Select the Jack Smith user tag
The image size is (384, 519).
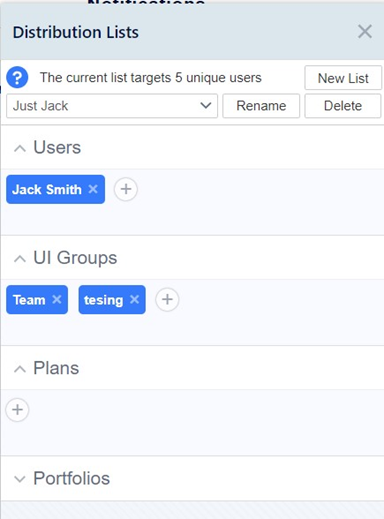pyautogui.click(x=47, y=189)
